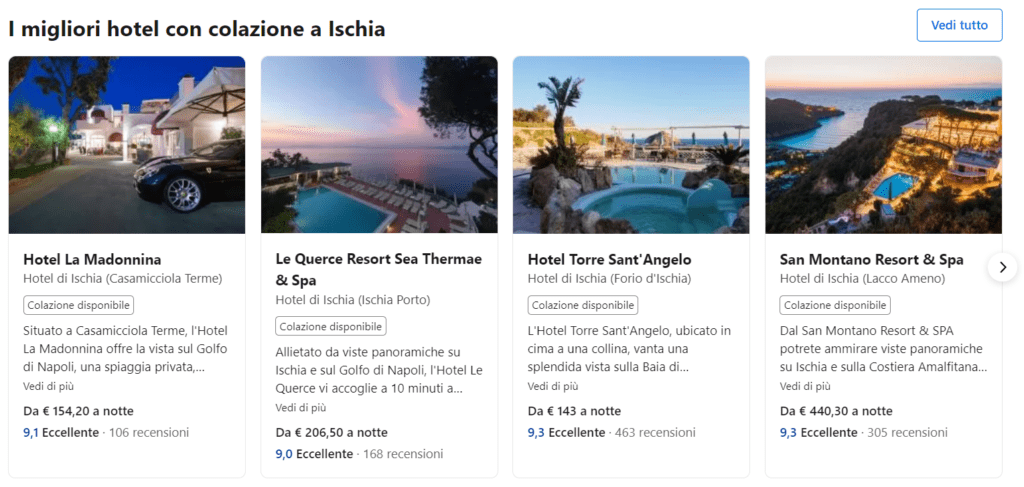Select the Hotel Torre Sant'Angelo title
This screenshot has height=487, width=1024.
(x=609, y=260)
